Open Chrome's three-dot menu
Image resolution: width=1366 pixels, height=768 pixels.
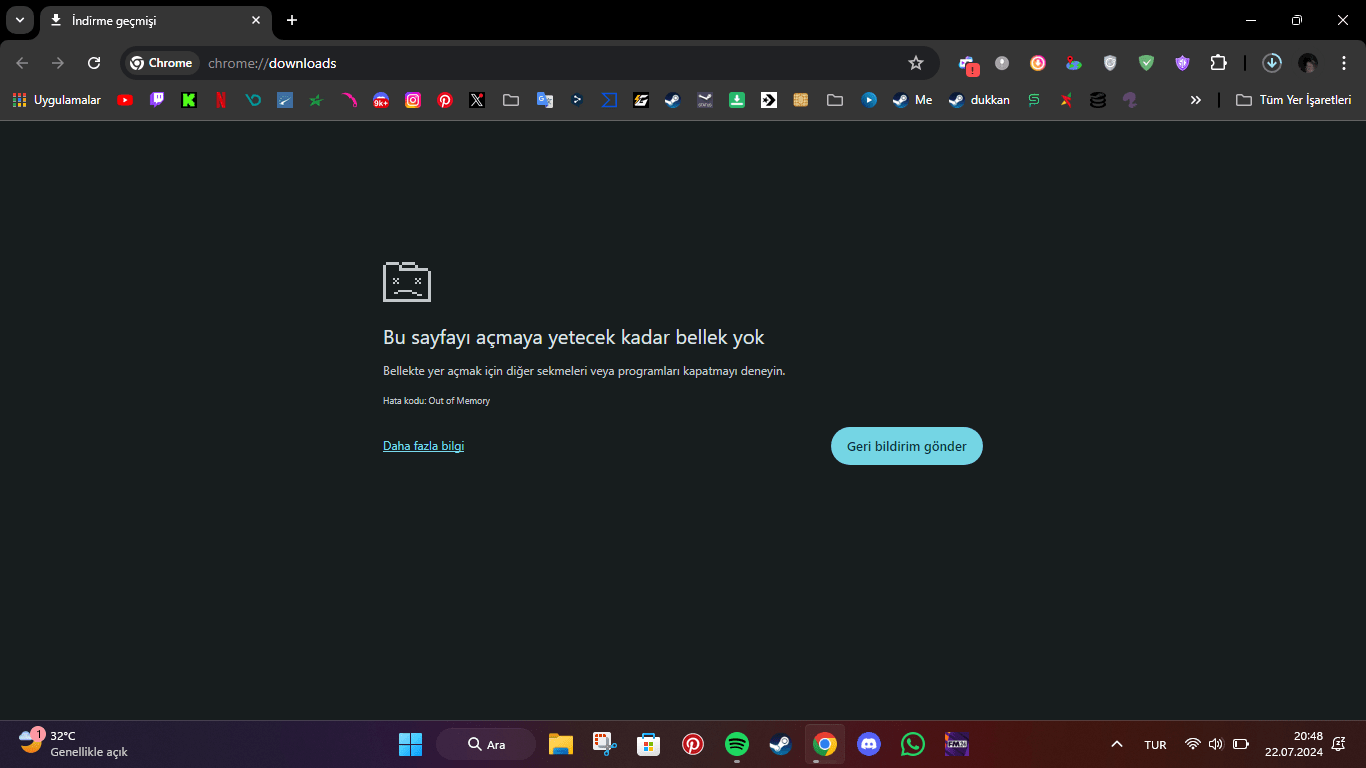coord(1342,63)
